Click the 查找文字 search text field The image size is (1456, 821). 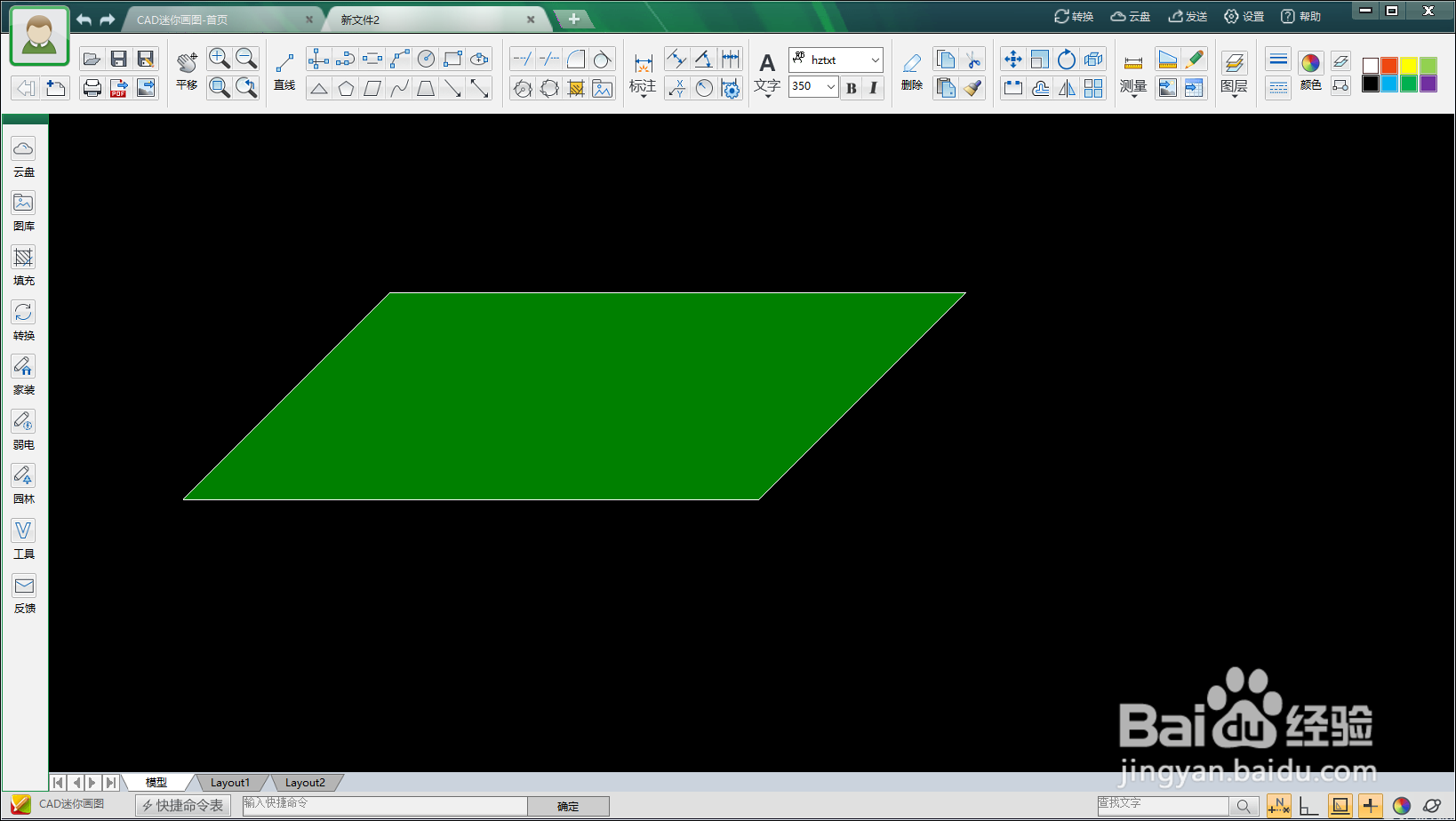[x=1164, y=806]
